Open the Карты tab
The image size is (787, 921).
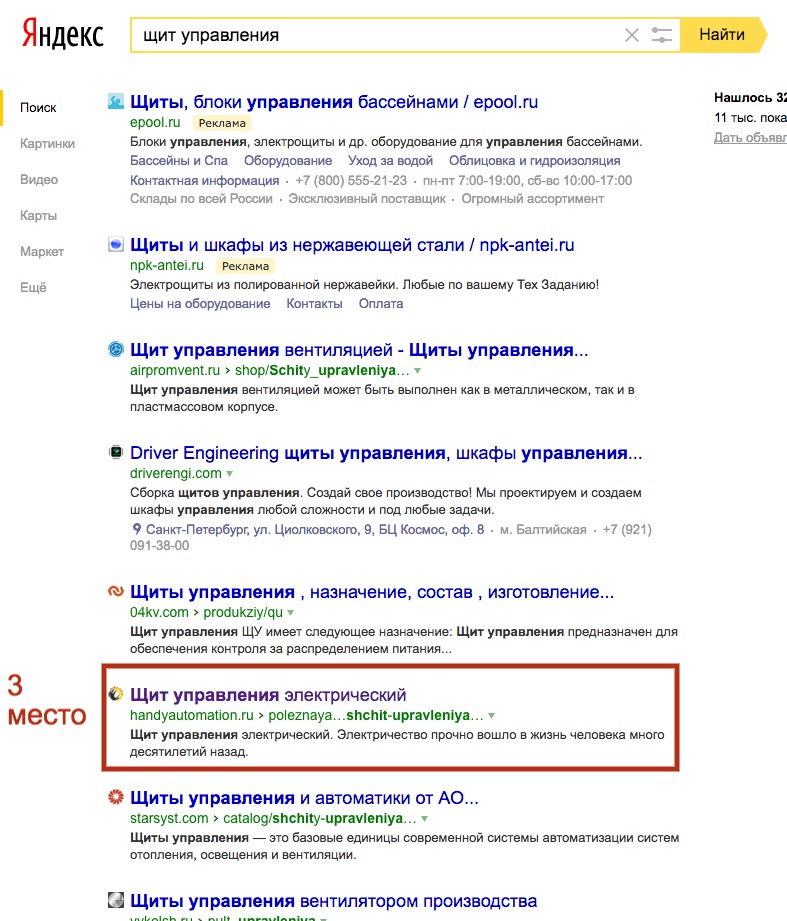click(38, 215)
